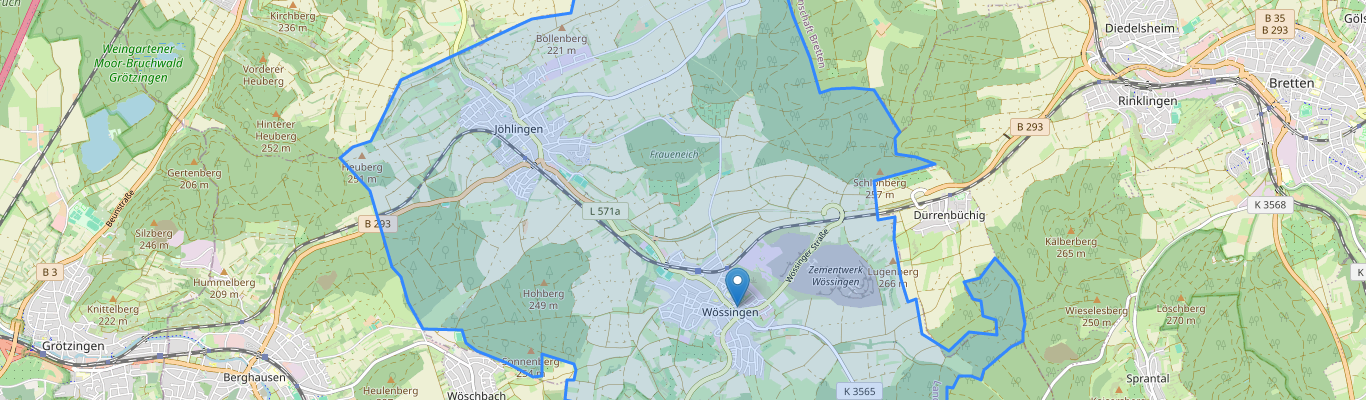
Task: Click the Schlohberg peak triangle marker
Action: pyautogui.click(x=879, y=172)
